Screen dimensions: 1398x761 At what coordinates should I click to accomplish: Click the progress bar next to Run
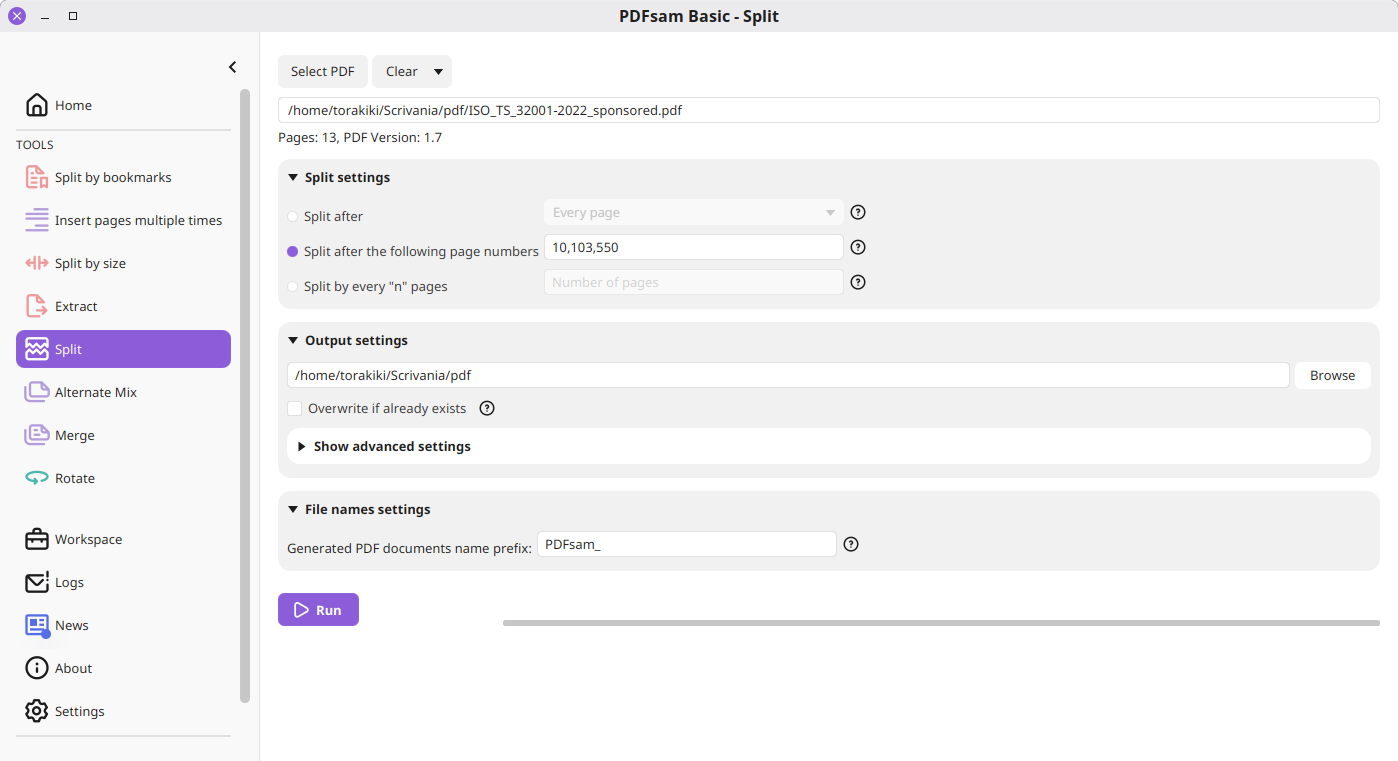coord(941,623)
